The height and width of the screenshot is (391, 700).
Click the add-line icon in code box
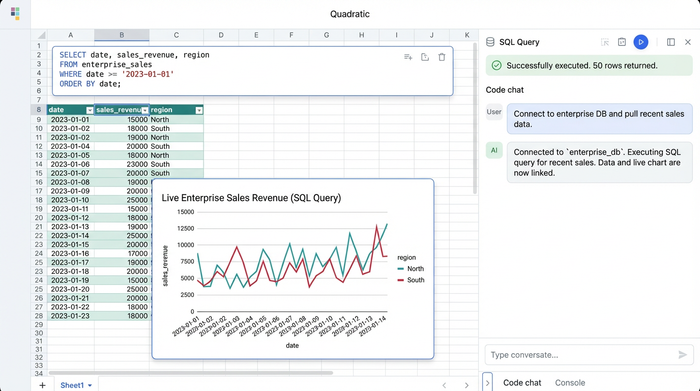(408, 57)
